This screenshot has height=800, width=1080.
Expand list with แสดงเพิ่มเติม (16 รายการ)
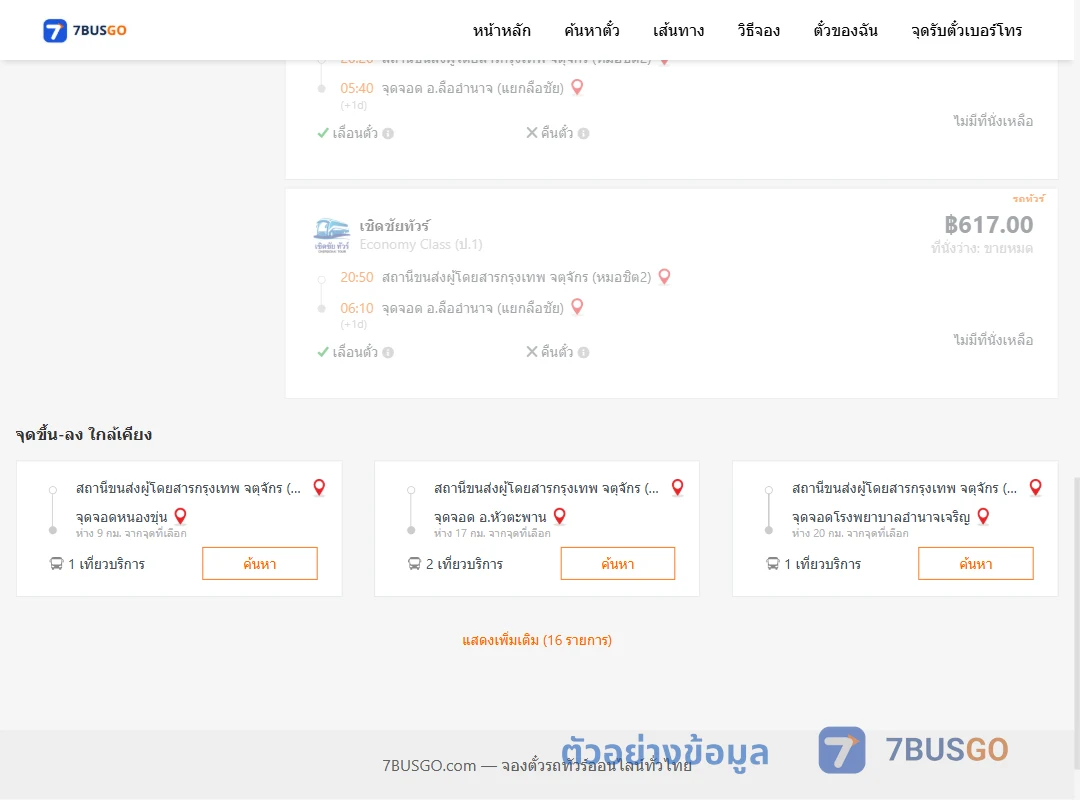coord(537,640)
